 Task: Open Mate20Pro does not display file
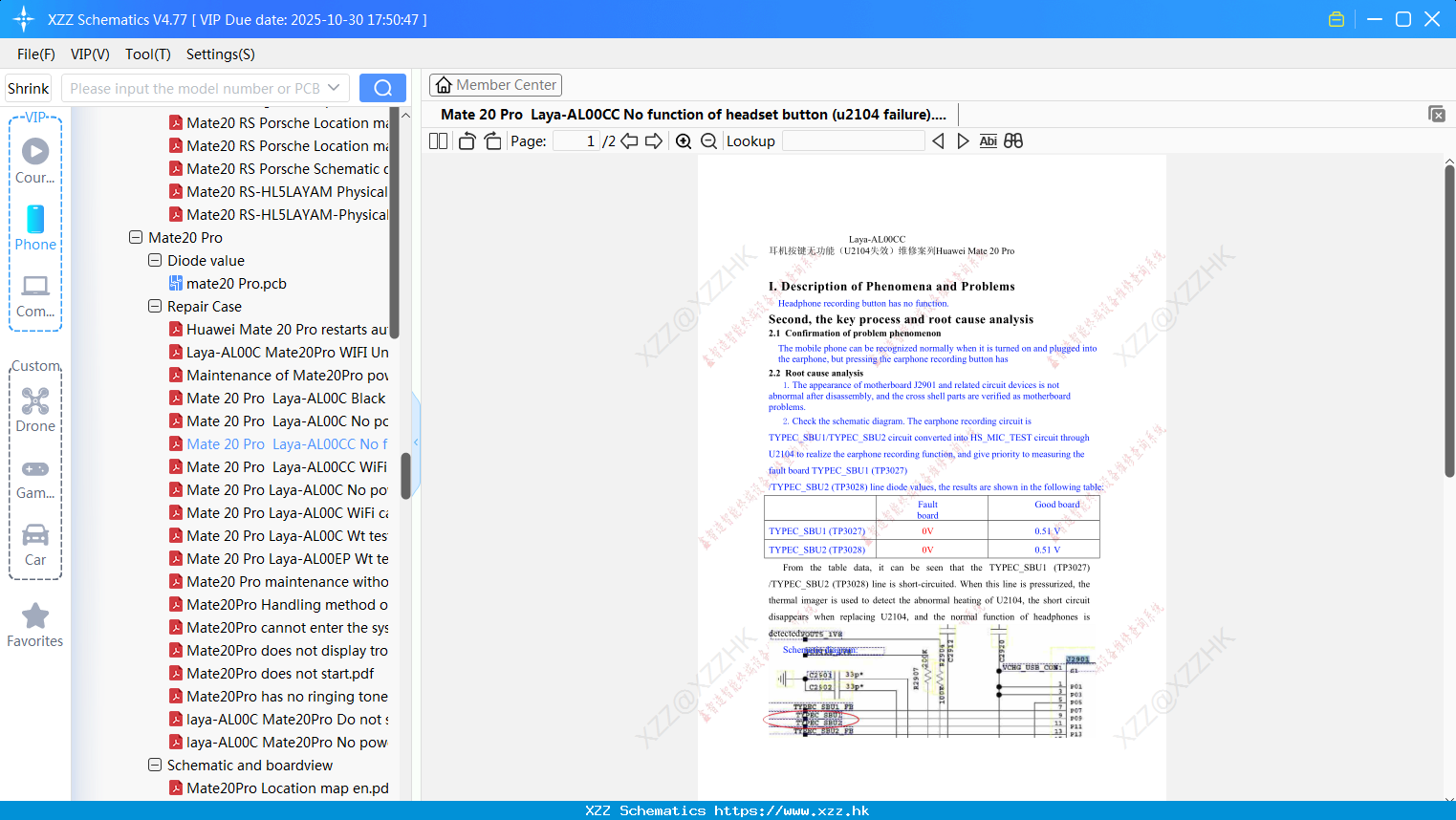click(278, 650)
